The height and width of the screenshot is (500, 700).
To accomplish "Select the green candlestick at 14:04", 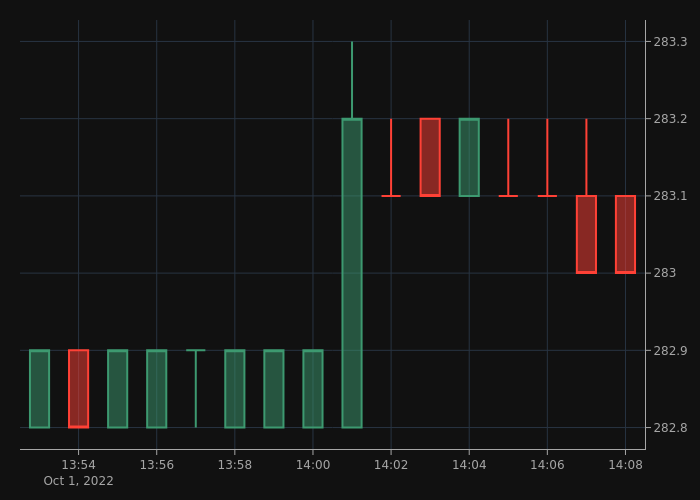I will coord(469,157).
